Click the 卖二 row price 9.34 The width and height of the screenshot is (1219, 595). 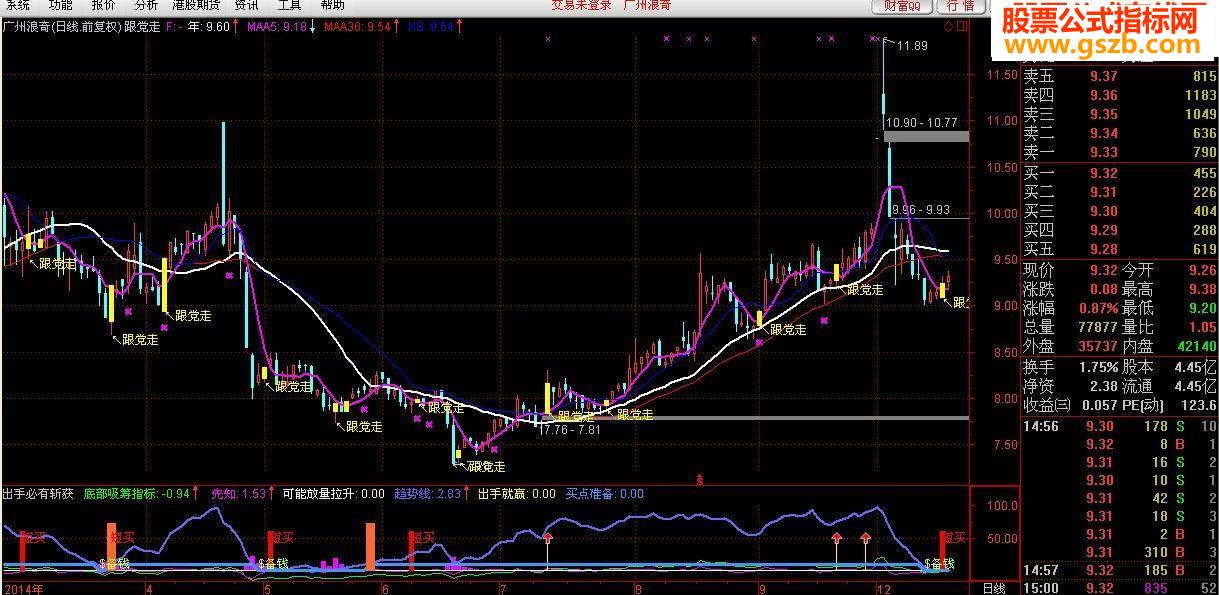pyautogui.click(x=1104, y=133)
